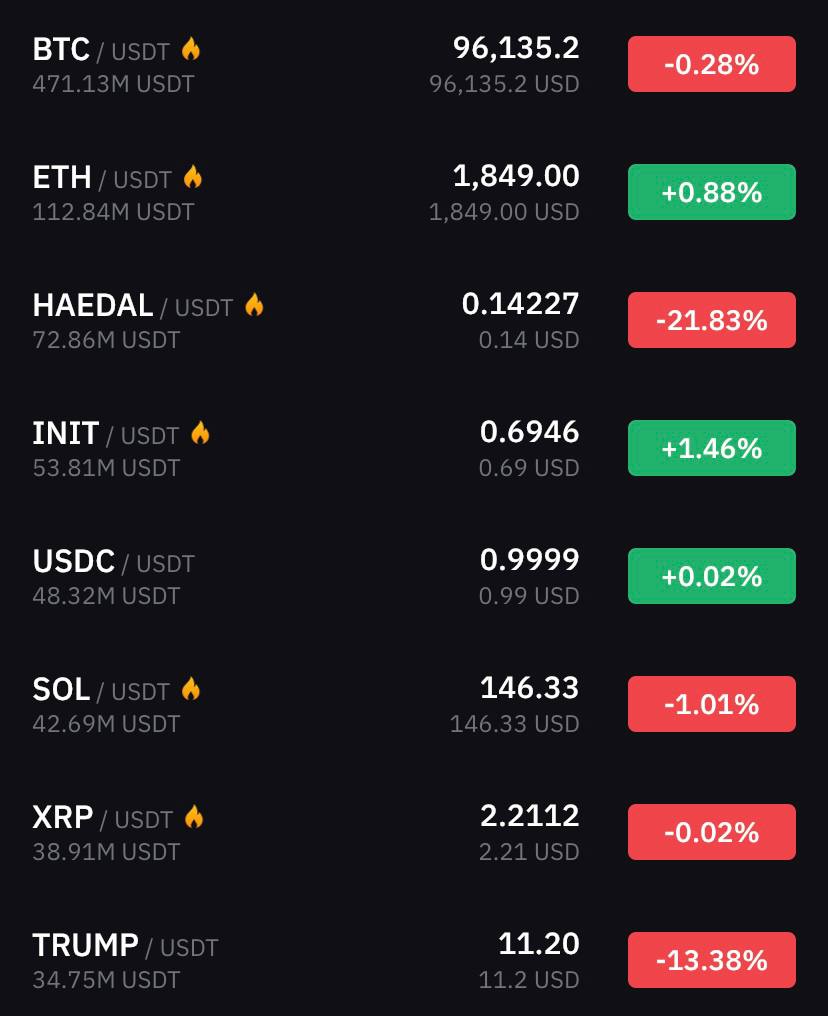This screenshot has height=1016, width=828.
Task: Open the TRUMP / USDT pair row
Action: pyautogui.click(x=414, y=960)
